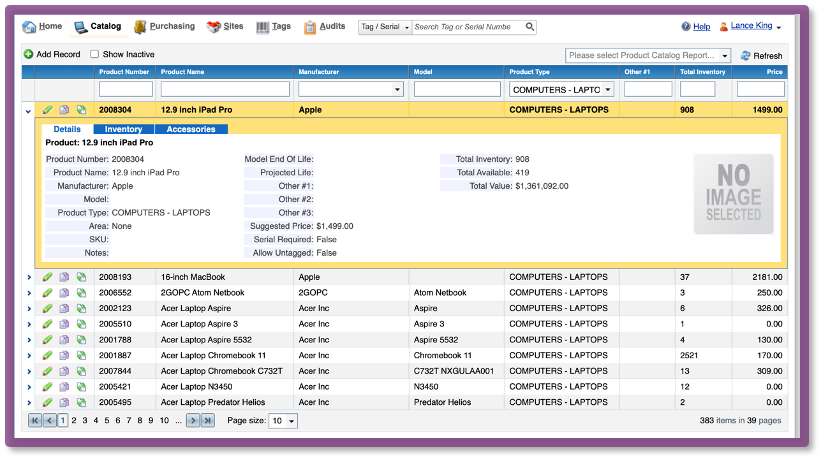Click the Help link
Viewport: 822px width, 460px height.
tap(701, 27)
